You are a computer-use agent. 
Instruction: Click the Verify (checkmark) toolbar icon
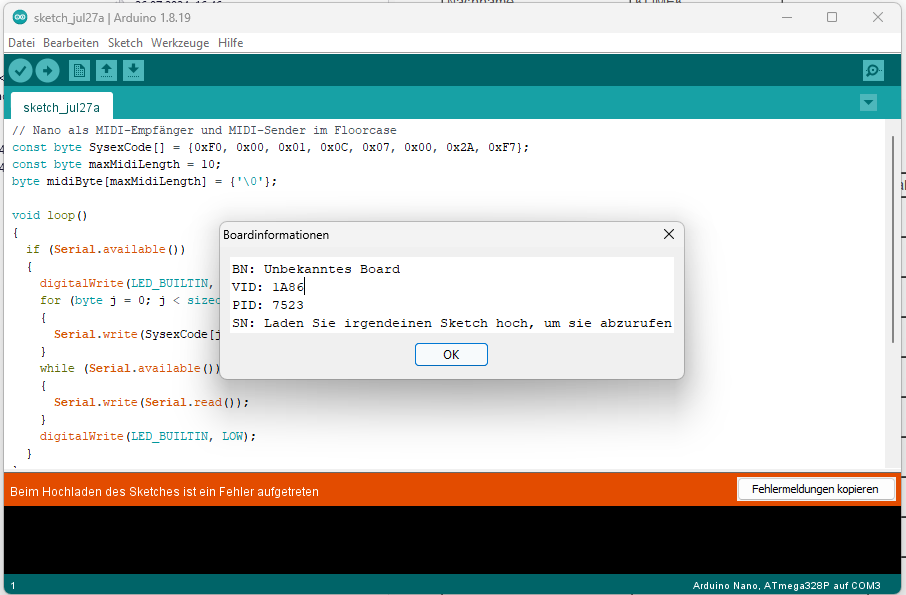point(20,70)
